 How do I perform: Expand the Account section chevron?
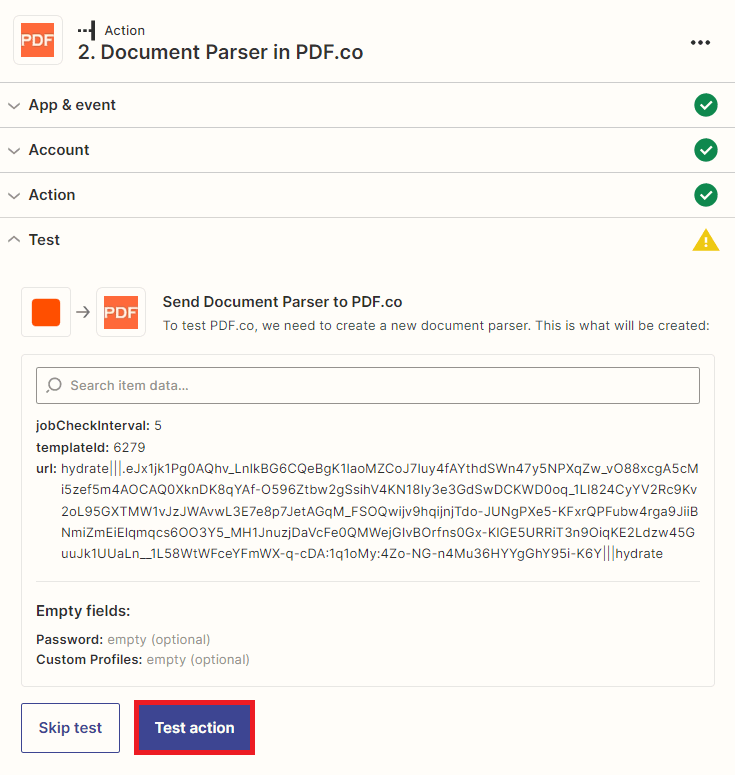pyautogui.click(x=14, y=150)
